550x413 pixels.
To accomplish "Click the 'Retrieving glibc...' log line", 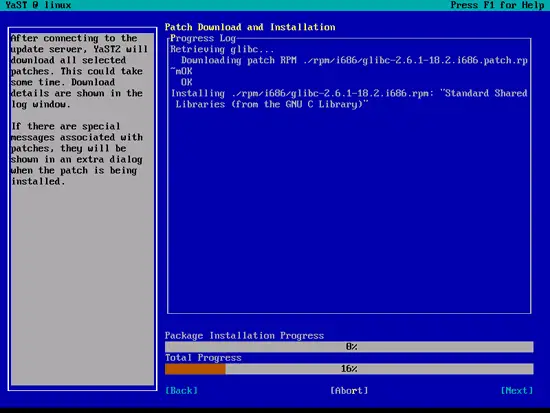I will (222, 49).
